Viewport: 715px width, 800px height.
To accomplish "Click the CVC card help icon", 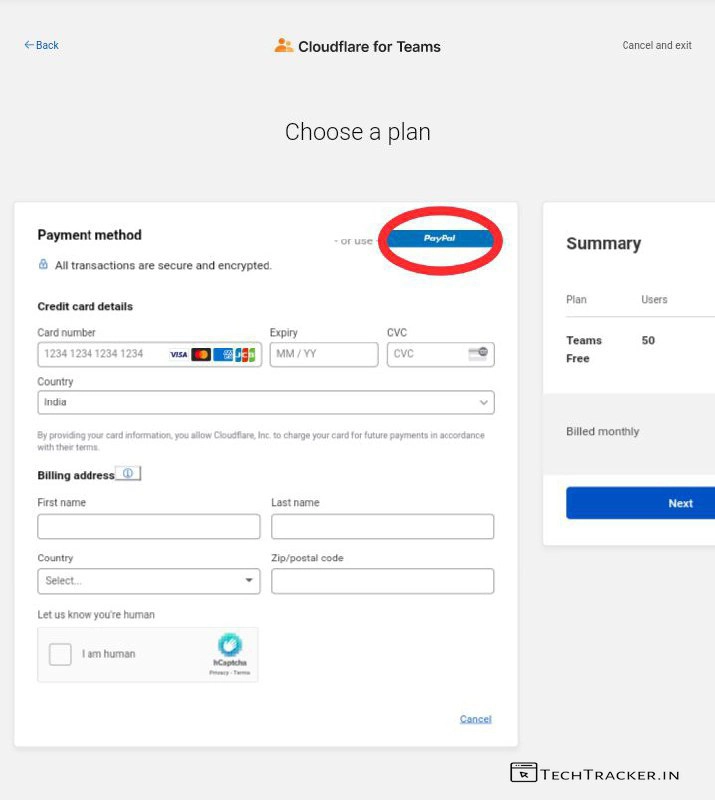I will [478, 353].
